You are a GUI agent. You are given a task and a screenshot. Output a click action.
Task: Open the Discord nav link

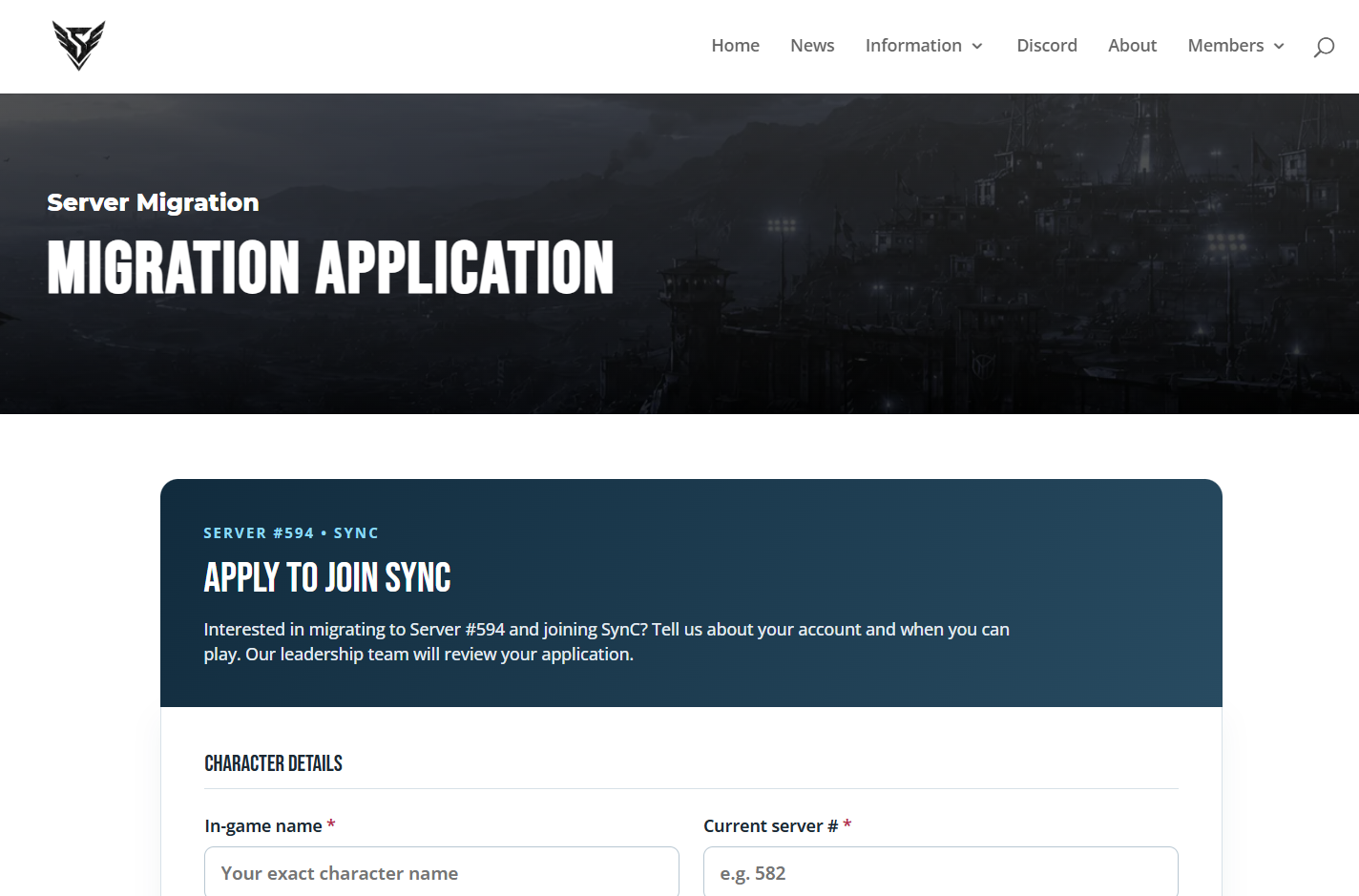point(1047,46)
